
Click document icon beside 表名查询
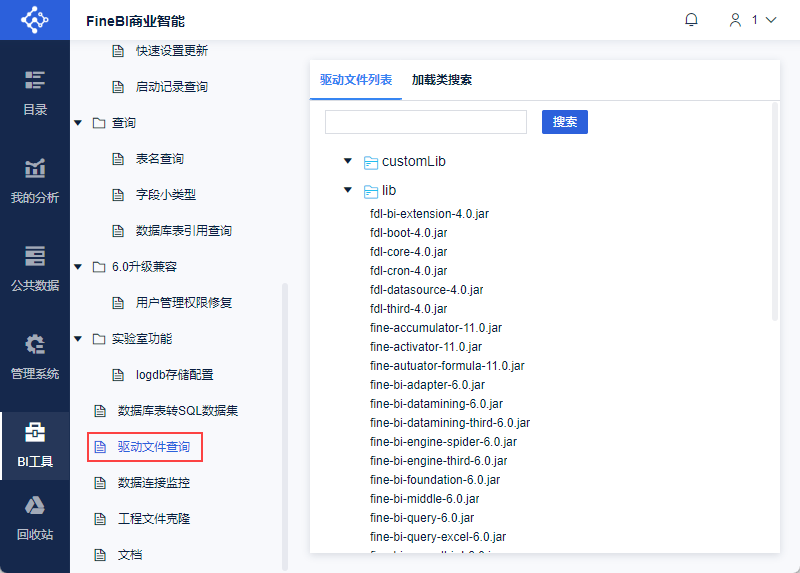point(118,159)
